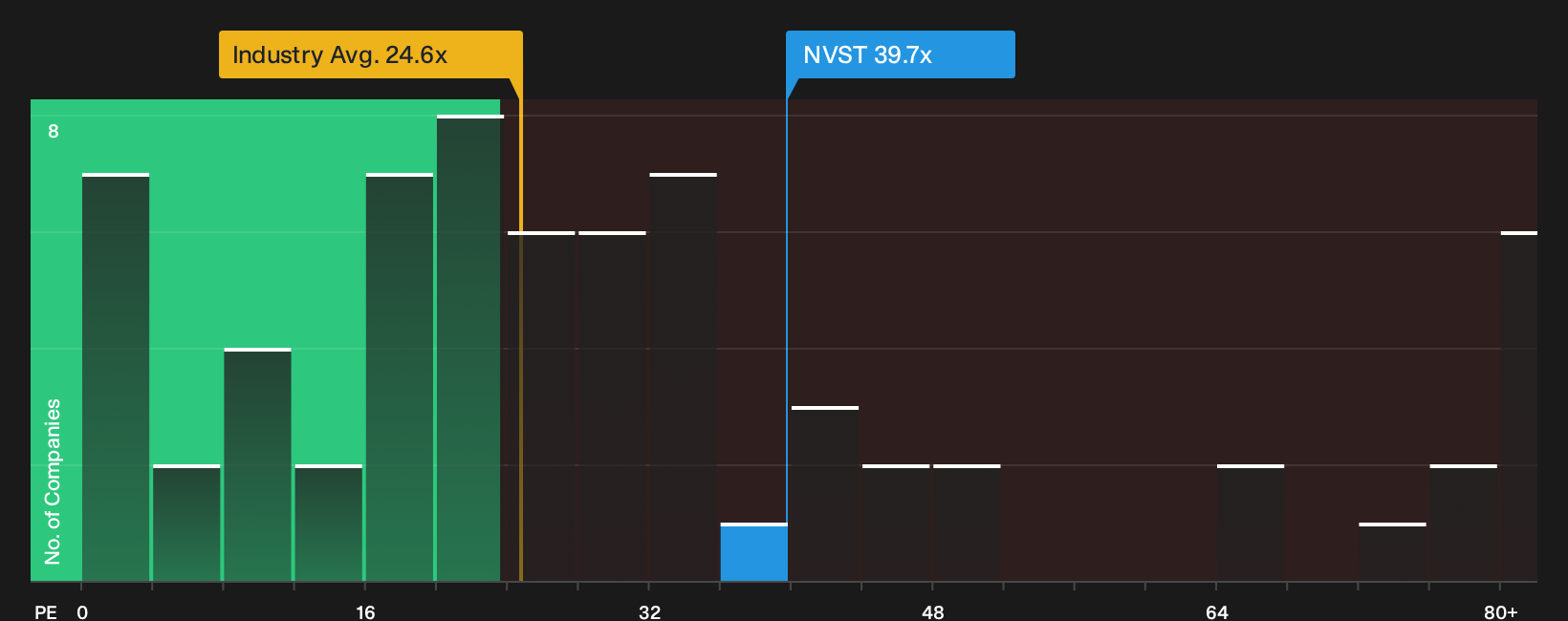Click the x-axis label 16

(x=365, y=612)
